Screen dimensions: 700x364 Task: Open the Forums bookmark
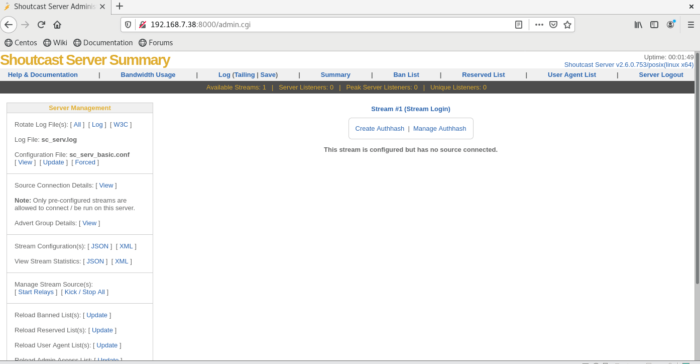[x=155, y=42]
